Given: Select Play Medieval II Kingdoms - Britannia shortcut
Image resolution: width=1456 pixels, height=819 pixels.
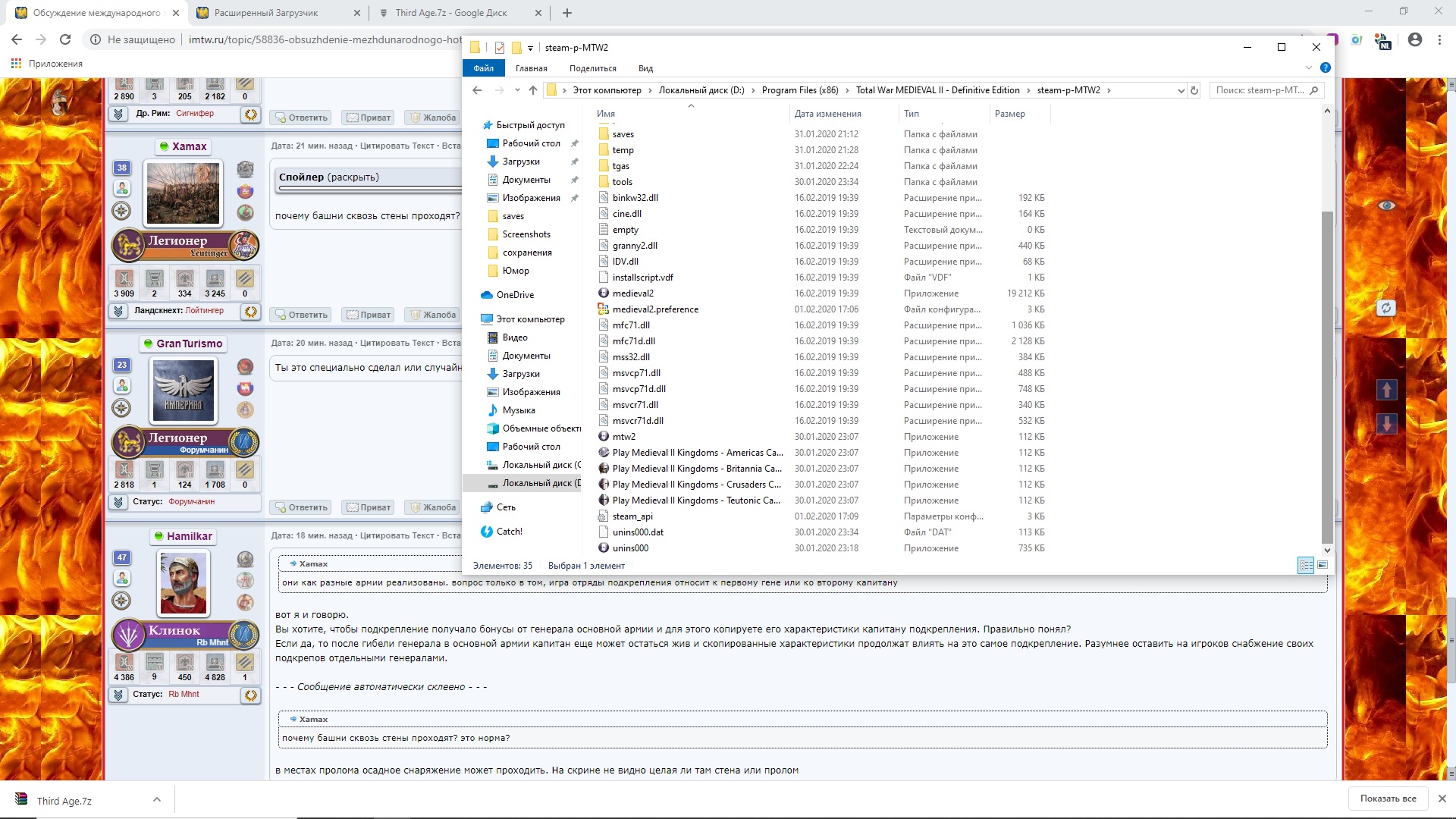Looking at the screenshot, I should click(x=696, y=469).
